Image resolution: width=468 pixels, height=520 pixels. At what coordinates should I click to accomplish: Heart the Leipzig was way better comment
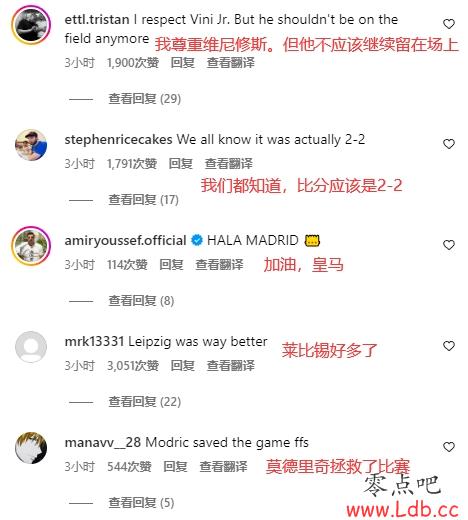[449, 346]
